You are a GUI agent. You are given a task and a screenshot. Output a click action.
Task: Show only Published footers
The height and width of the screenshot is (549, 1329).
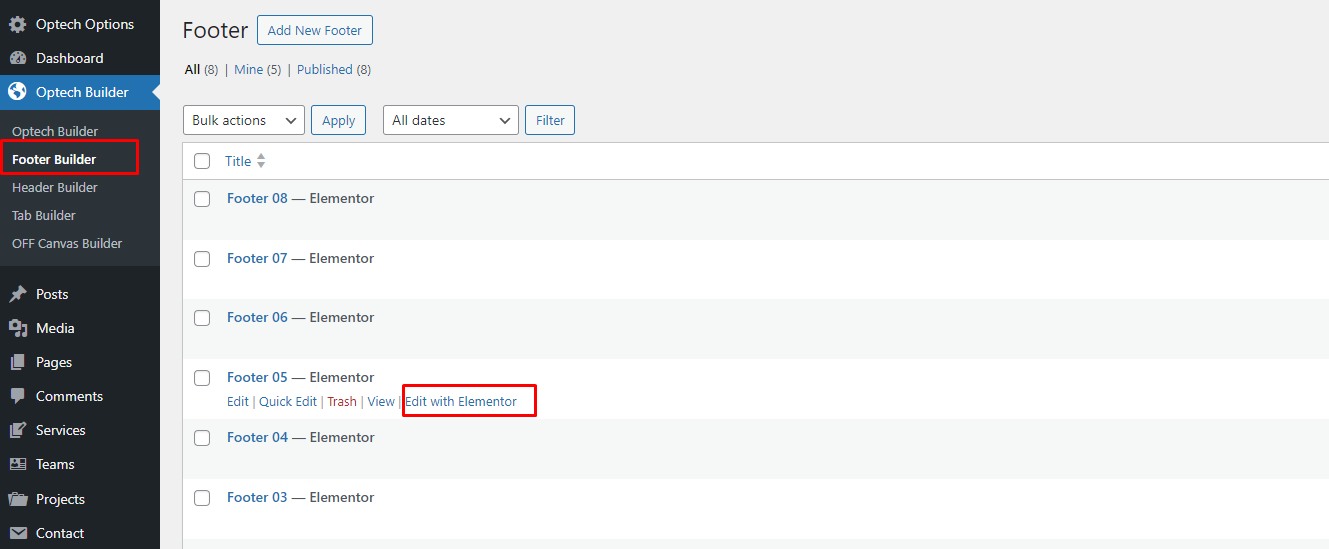(325, 69)
